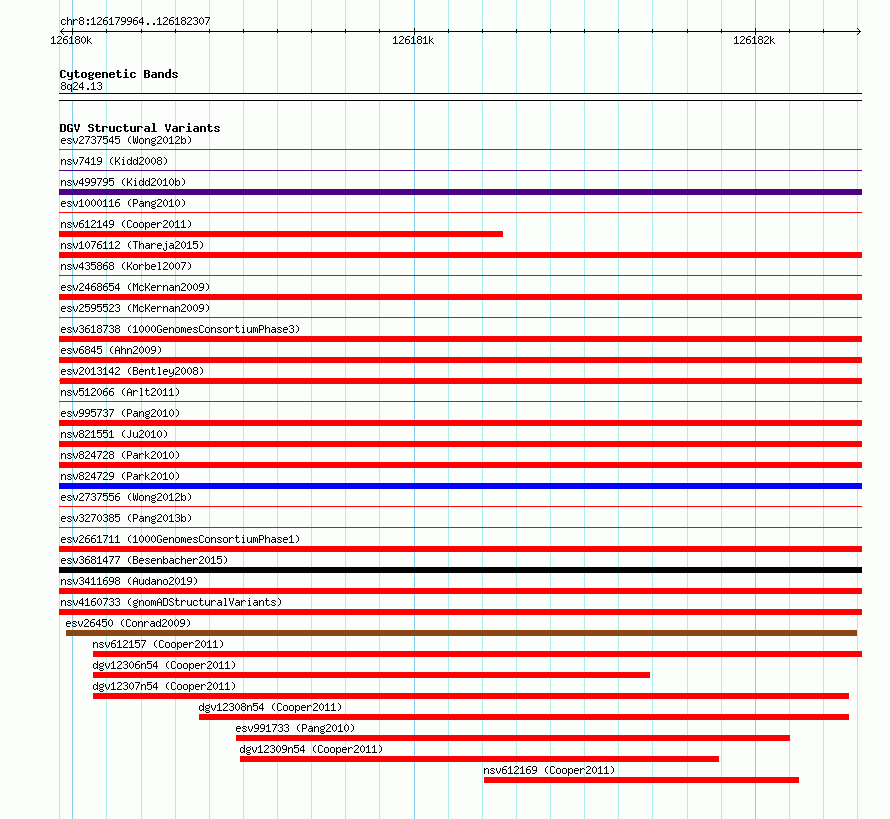The width and height of the screenshot is (890, 819).
Task: Select nsv821551 (Ju2010) label
Action: [x=114, y=434]
